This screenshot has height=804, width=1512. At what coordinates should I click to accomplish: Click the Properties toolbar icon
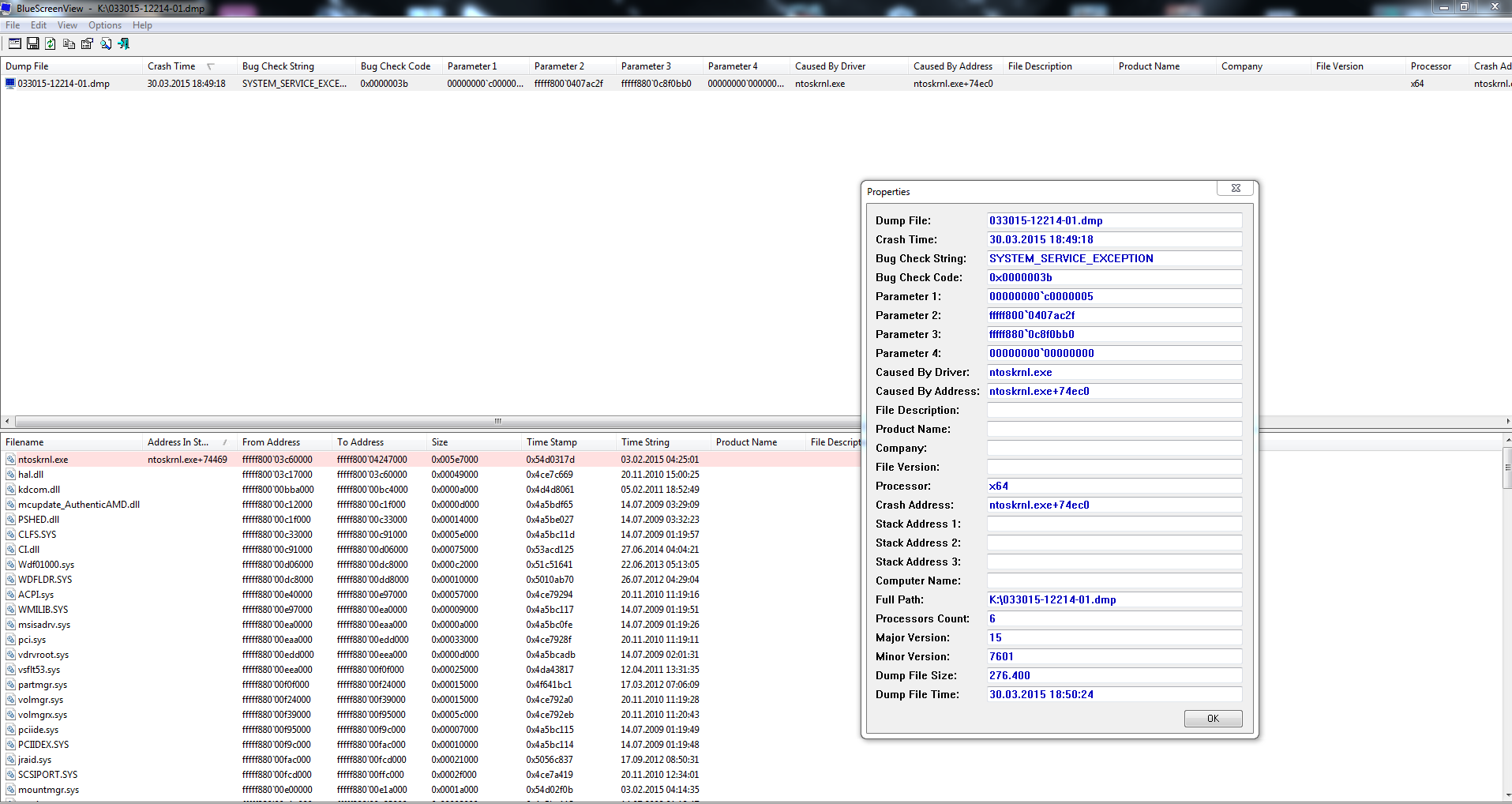point(87,44)
